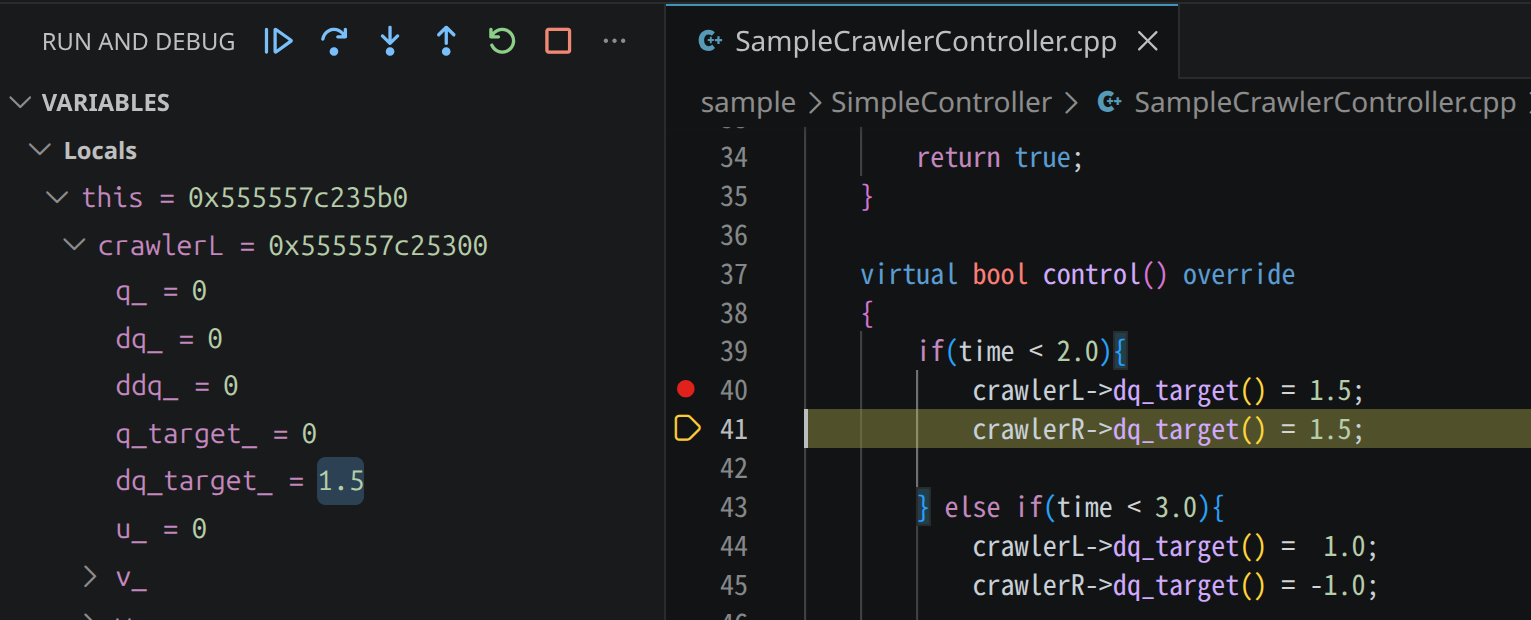
Task: Collapse the VARIABLES section
Action: click(20, 103)
